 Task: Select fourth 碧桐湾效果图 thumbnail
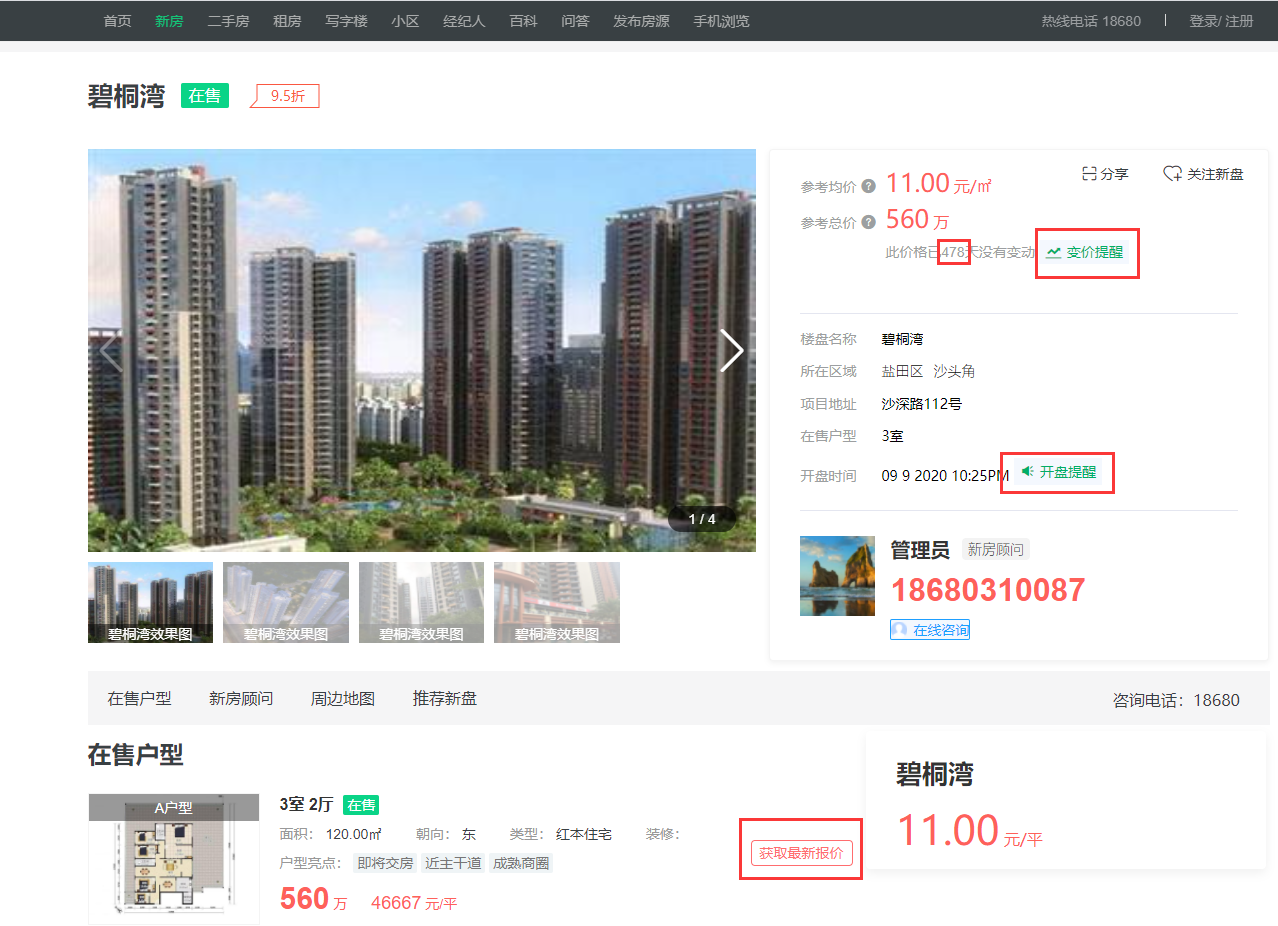557,602
